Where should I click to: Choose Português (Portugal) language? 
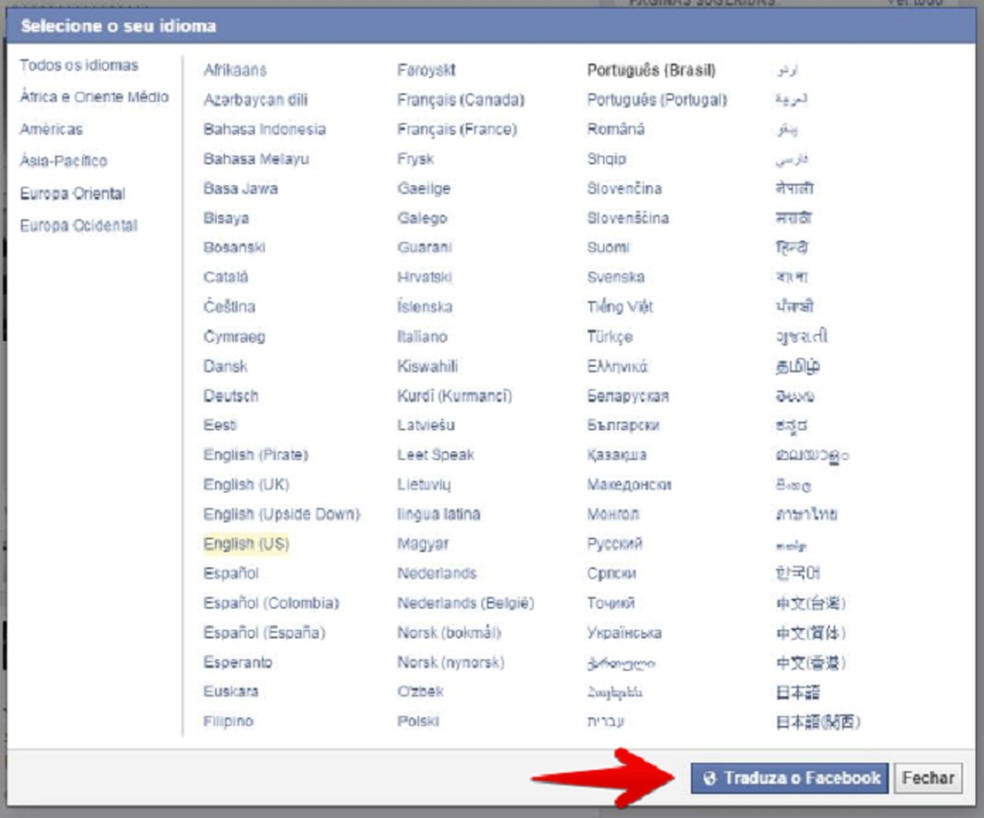click(657, 100)
